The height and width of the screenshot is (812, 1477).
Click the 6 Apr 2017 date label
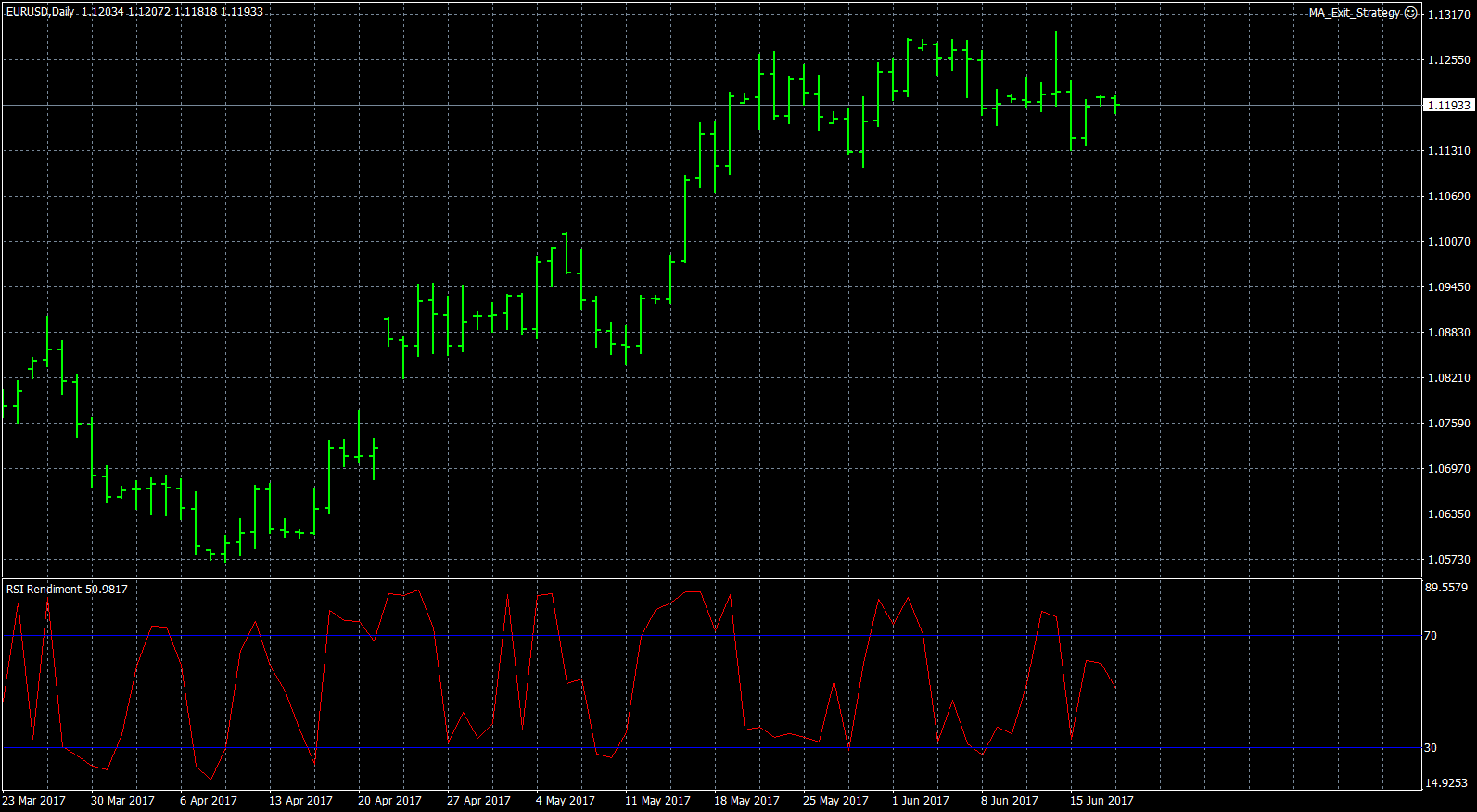coord(209,801)
